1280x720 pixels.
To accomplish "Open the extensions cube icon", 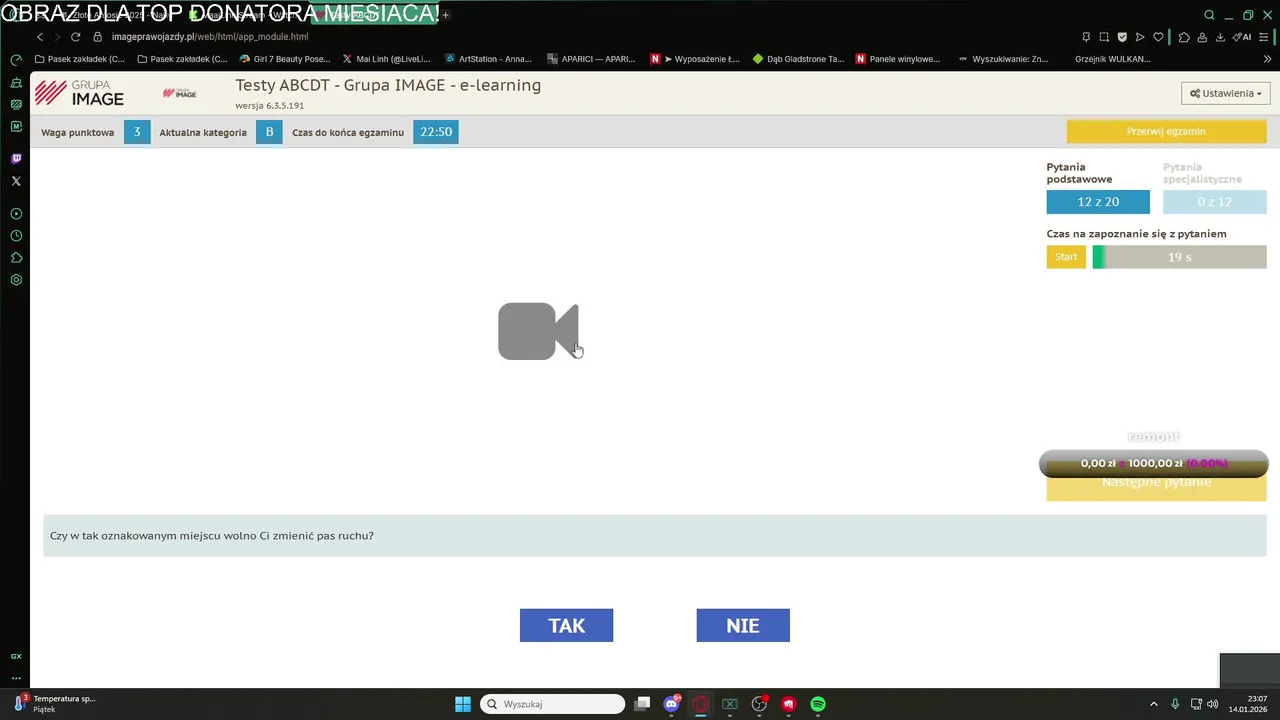I will tap(1184, 37).
